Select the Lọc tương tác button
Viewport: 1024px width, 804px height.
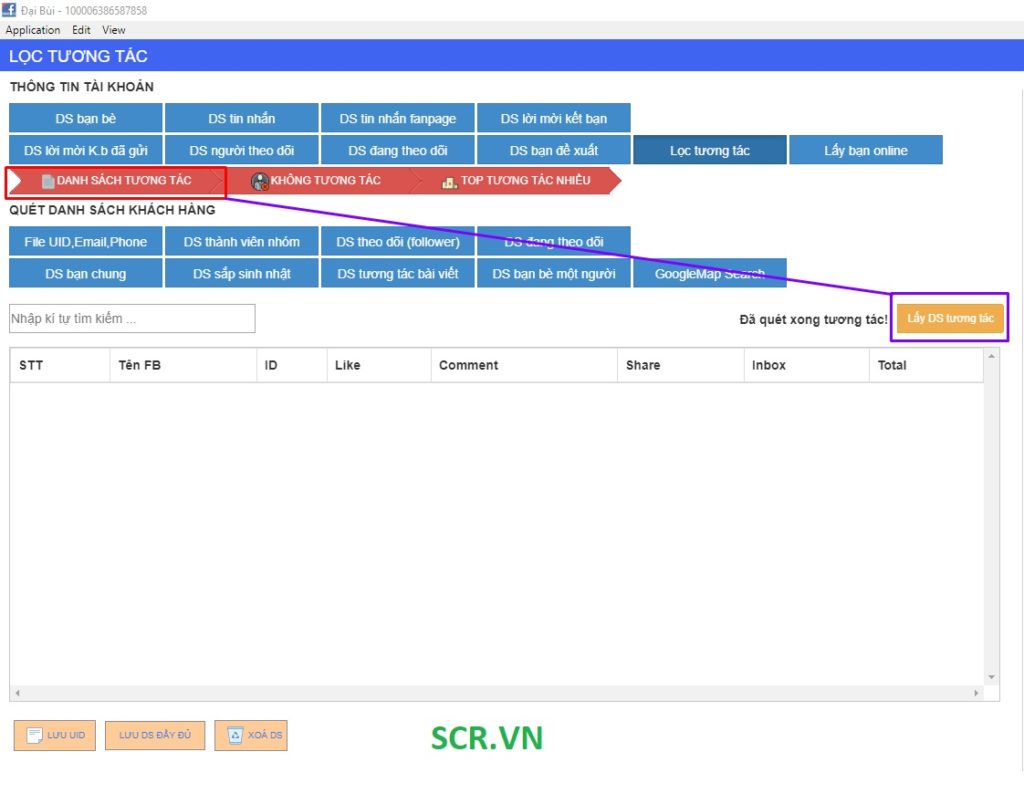(x=709, y=151)
